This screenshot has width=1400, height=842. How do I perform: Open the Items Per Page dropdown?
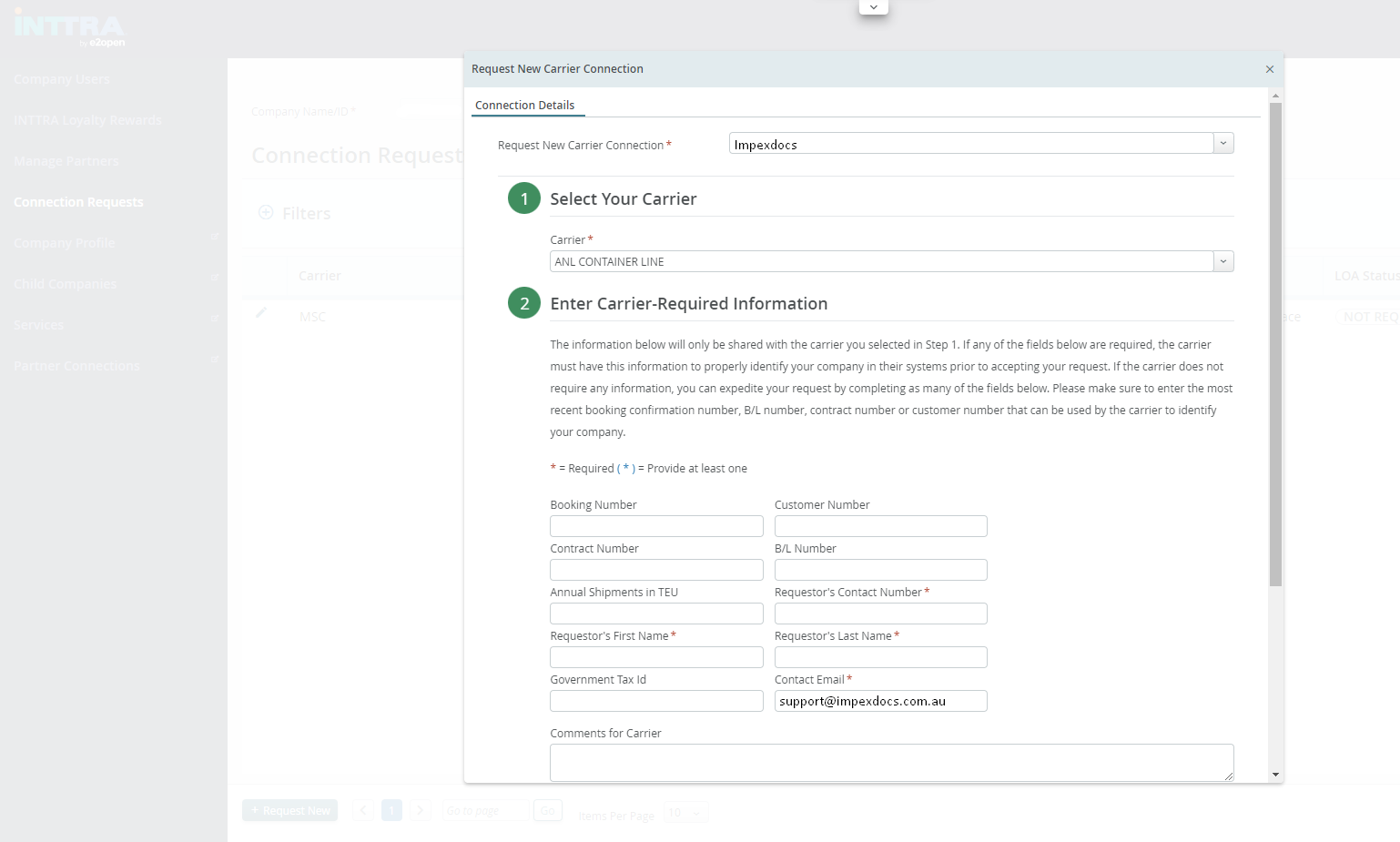point(686,813)
